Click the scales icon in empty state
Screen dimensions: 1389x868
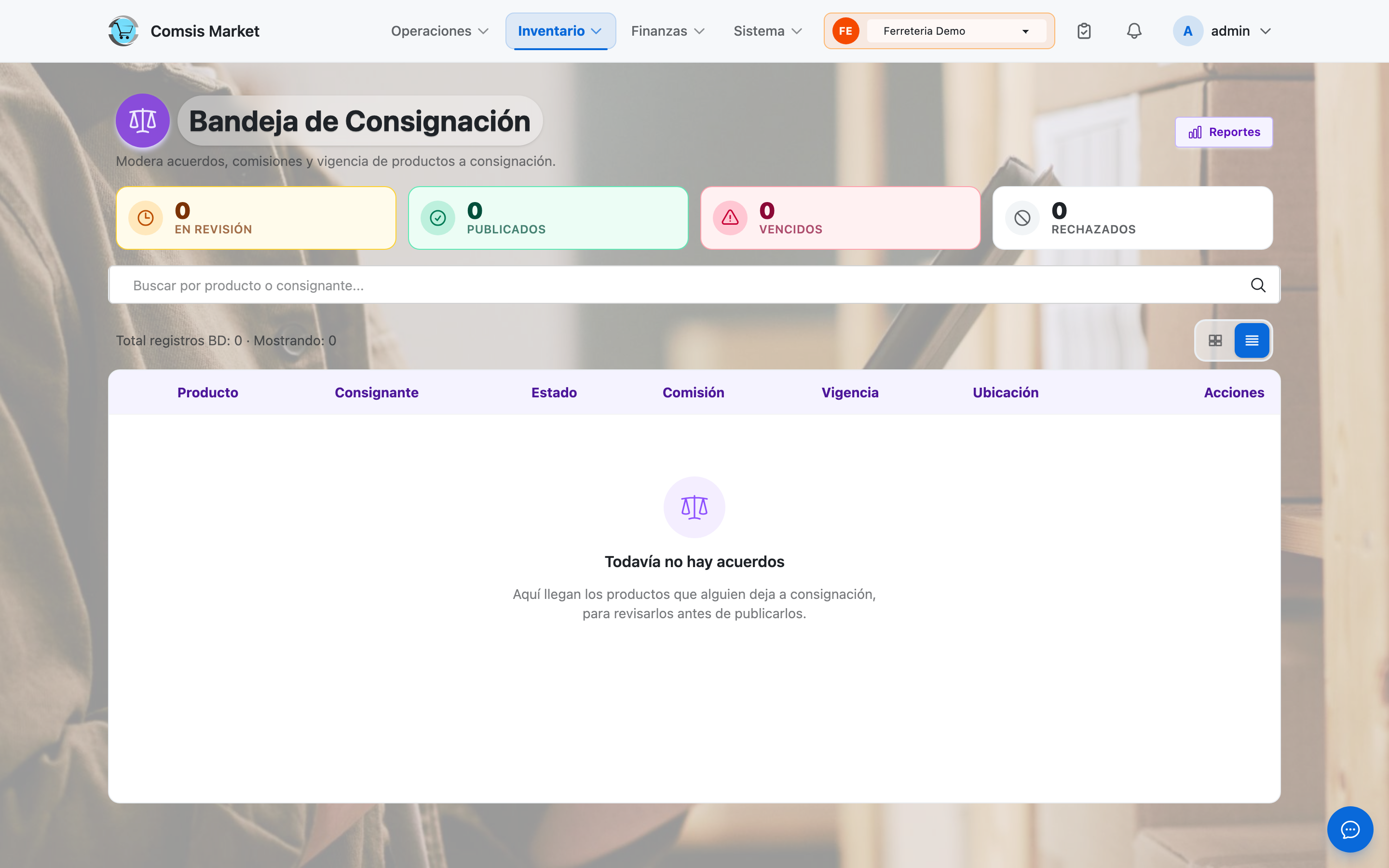point(694,507)
